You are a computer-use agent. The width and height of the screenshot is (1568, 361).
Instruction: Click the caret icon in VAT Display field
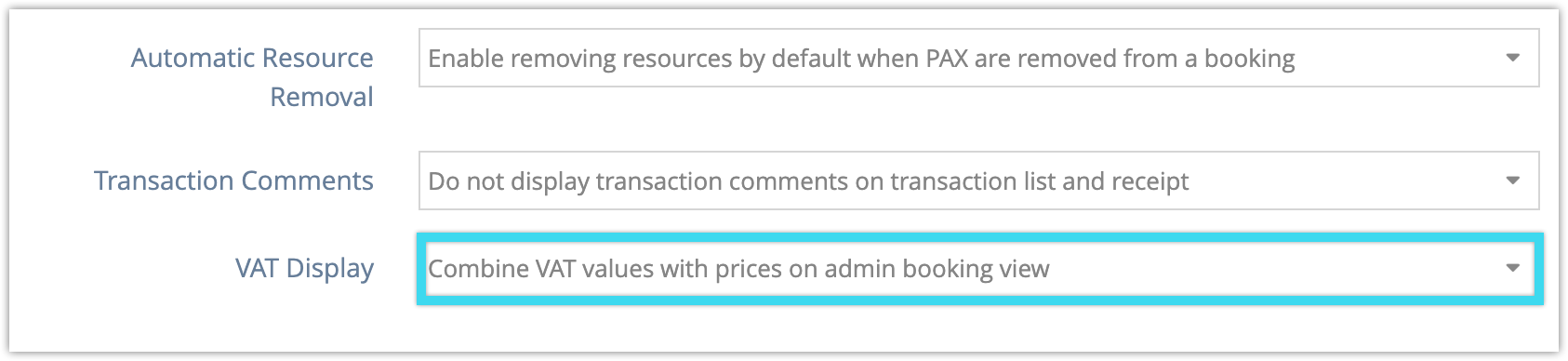1512,268
